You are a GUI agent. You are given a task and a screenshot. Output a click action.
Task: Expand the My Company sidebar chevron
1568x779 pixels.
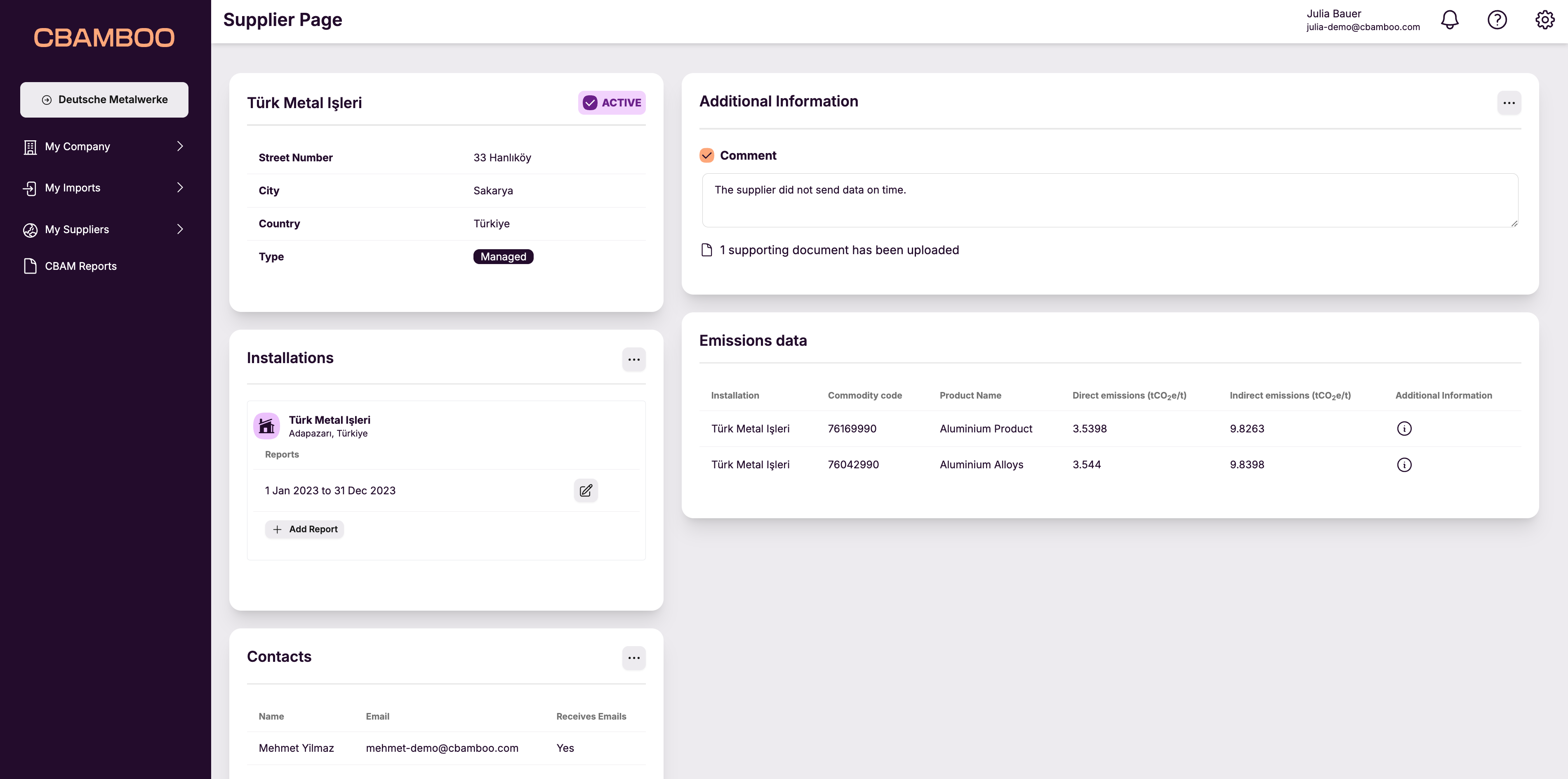tap(179, 146)
